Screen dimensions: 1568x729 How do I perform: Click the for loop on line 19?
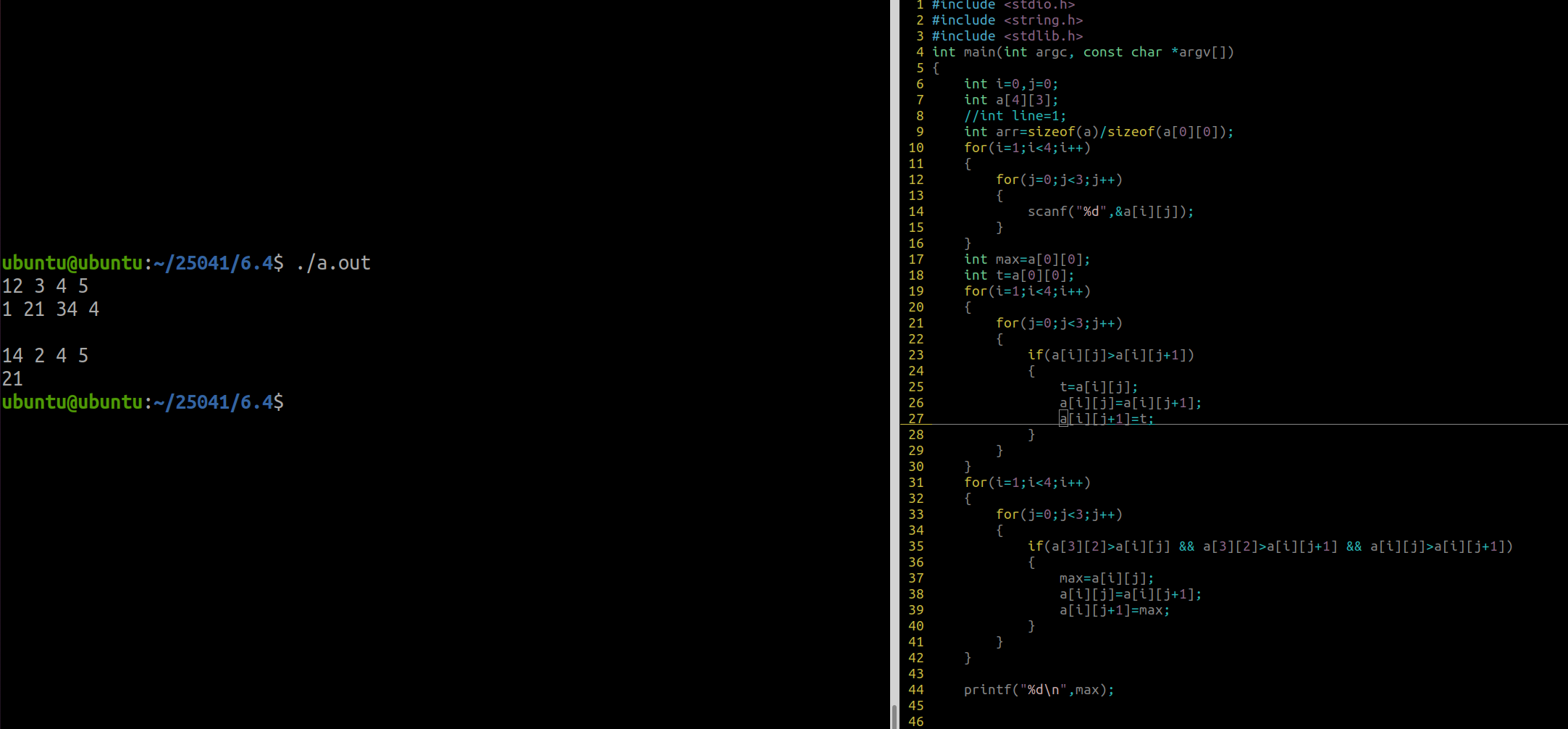click(1027, 291)
